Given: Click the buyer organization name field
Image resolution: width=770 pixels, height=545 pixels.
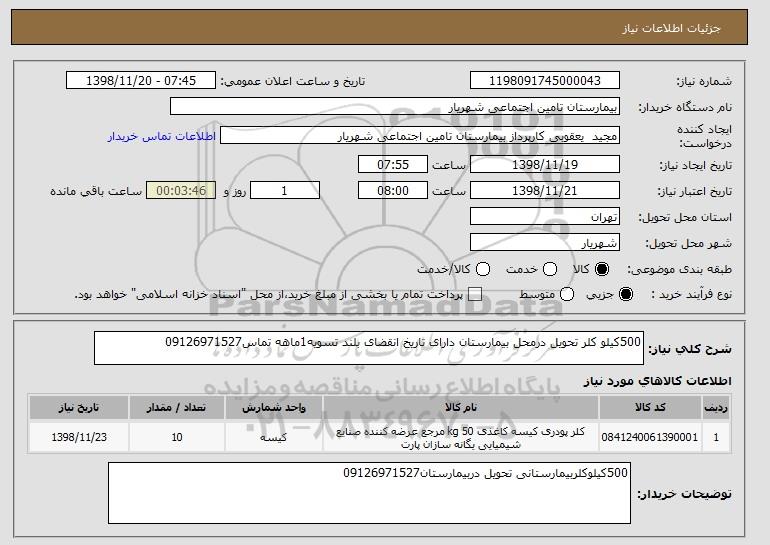Looking at the screenshot, I should pos(395,107).
